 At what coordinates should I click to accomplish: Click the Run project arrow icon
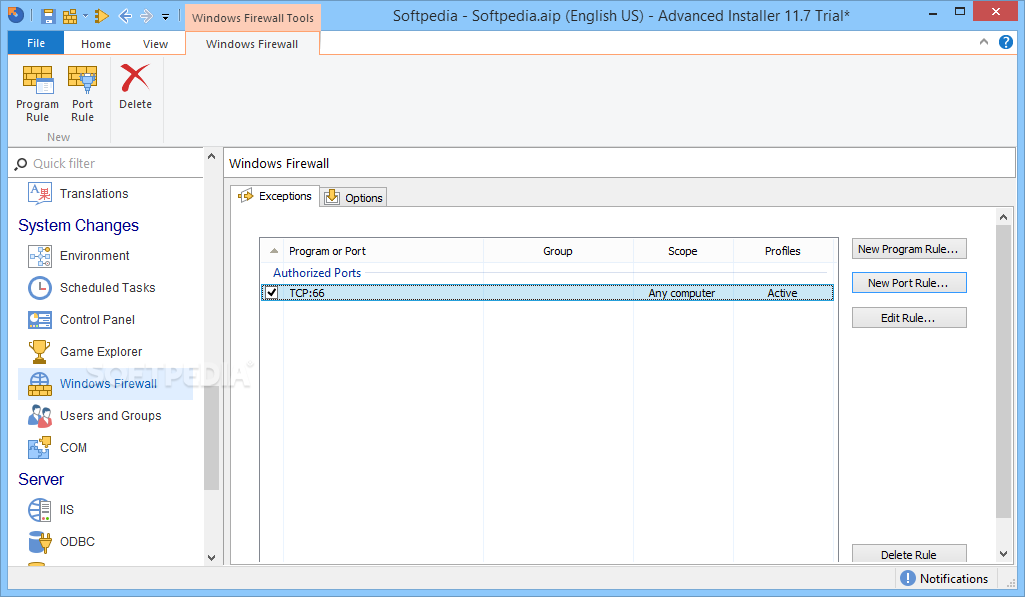pos(101,16)
